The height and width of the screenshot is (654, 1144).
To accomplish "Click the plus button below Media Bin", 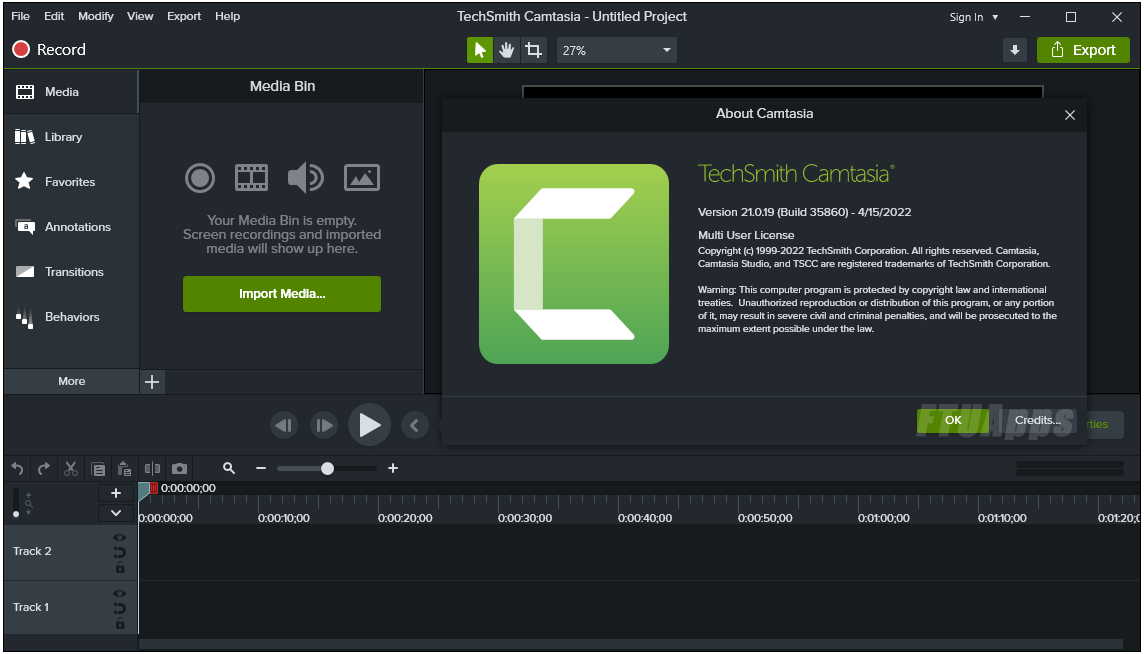I will 152,382.
